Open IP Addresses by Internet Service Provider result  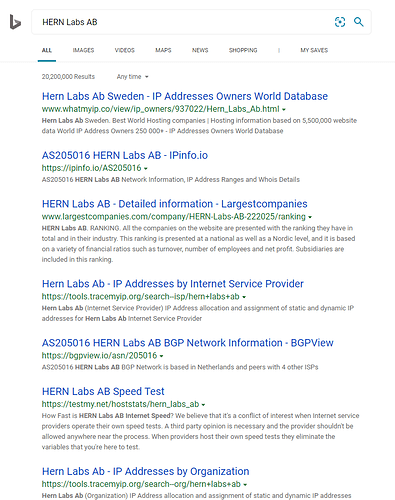pyautogui.click(x=173, y=284)
